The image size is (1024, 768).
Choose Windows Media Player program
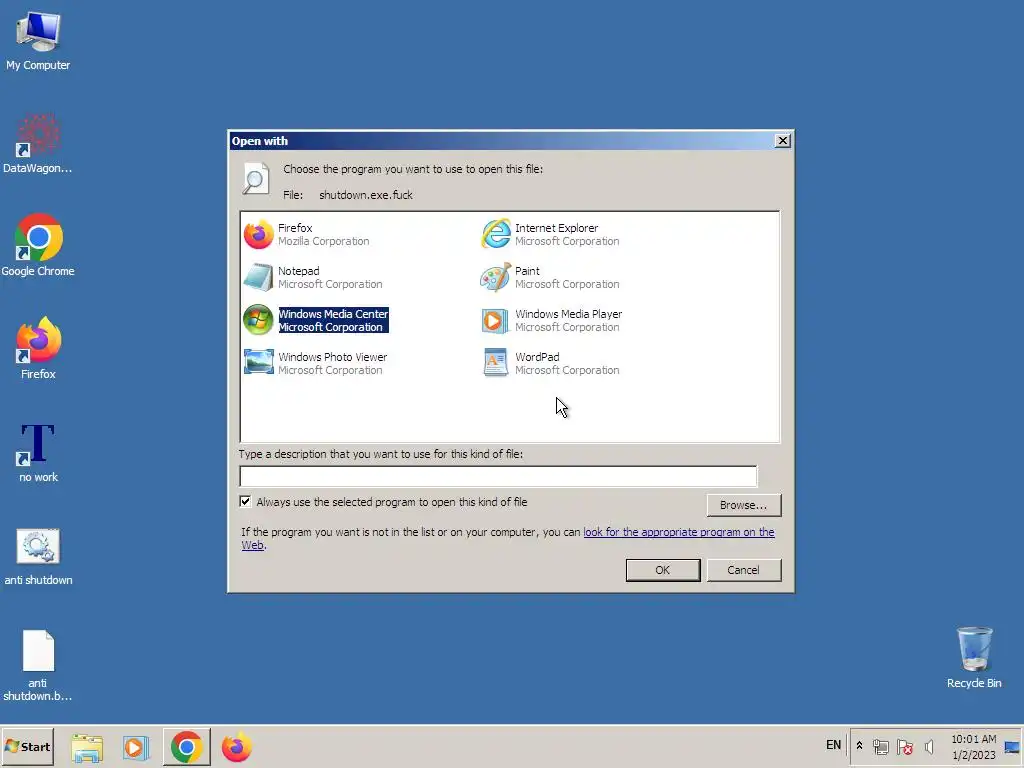[552, 320]
